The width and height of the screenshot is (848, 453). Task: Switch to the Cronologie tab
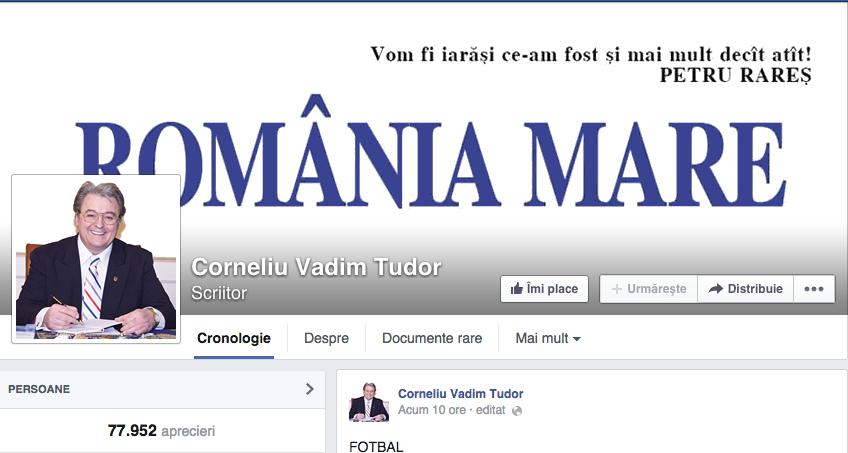pos(234,338)
